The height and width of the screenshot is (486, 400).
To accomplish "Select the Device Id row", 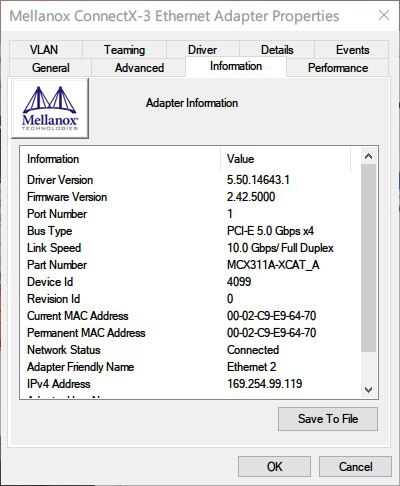I will (190, 282).
